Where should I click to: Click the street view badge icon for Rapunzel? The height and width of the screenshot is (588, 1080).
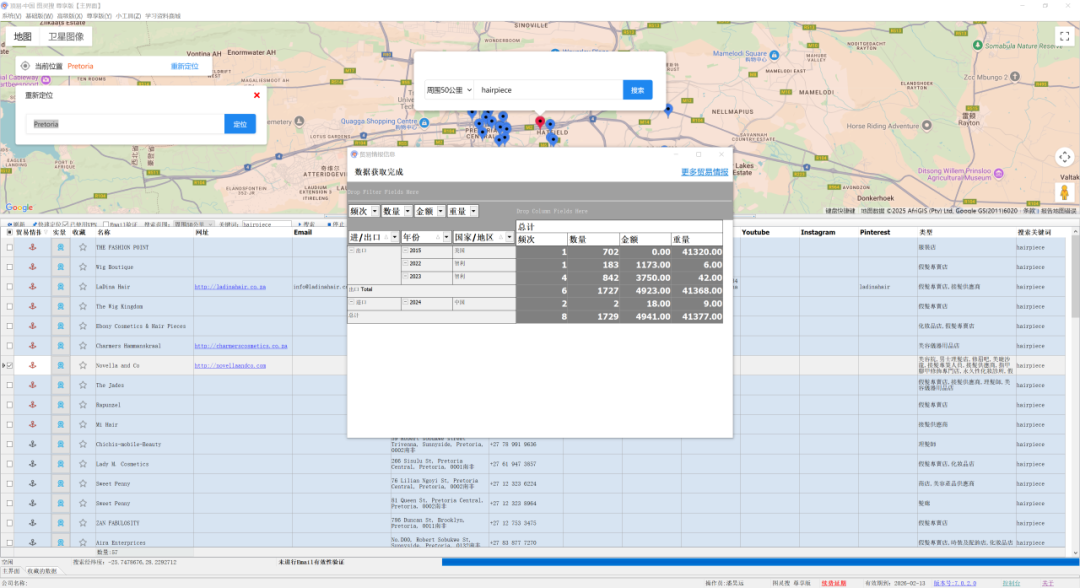click(61, 405)
